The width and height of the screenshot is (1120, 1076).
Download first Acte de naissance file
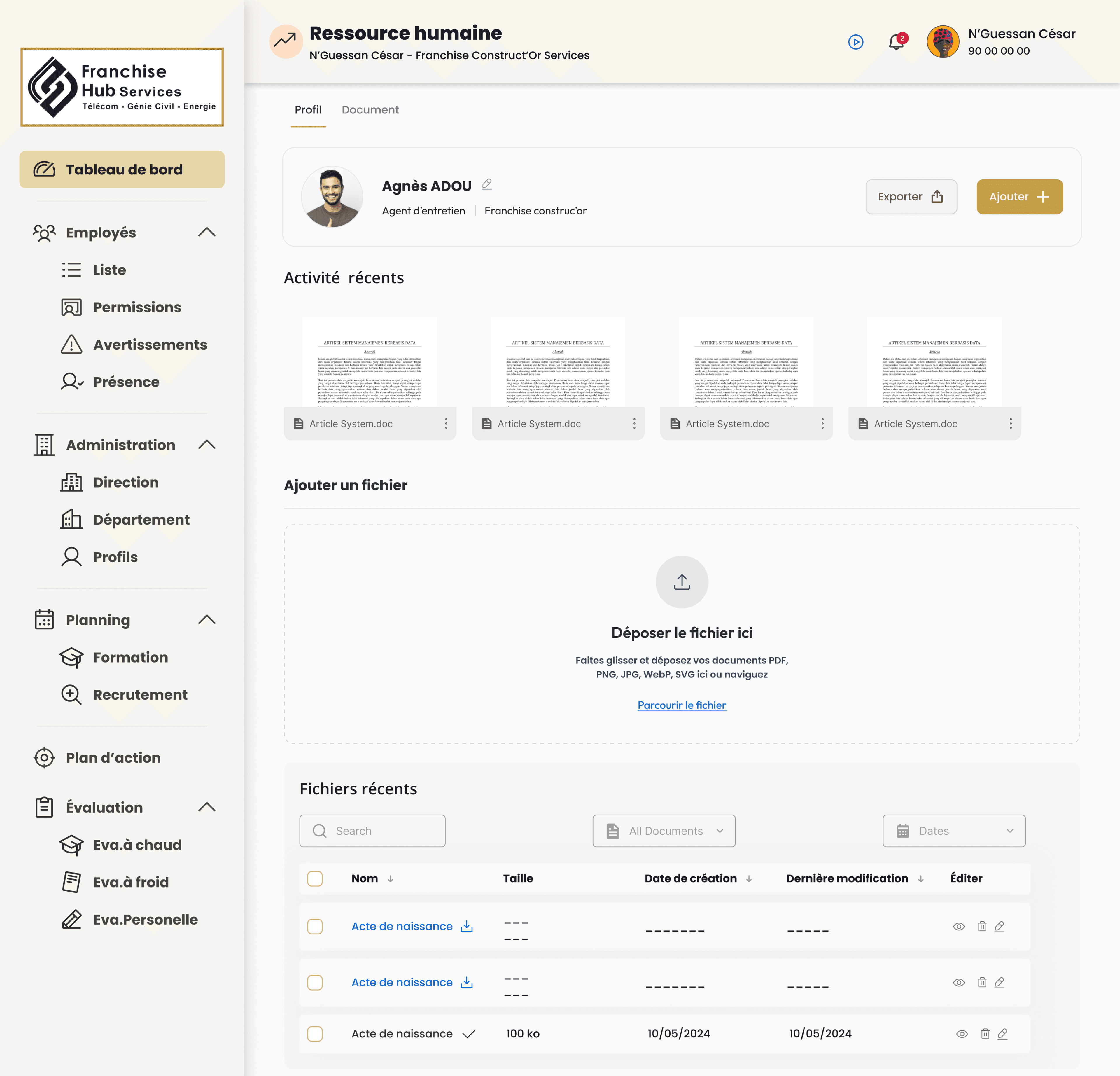[x=467, y=926]
